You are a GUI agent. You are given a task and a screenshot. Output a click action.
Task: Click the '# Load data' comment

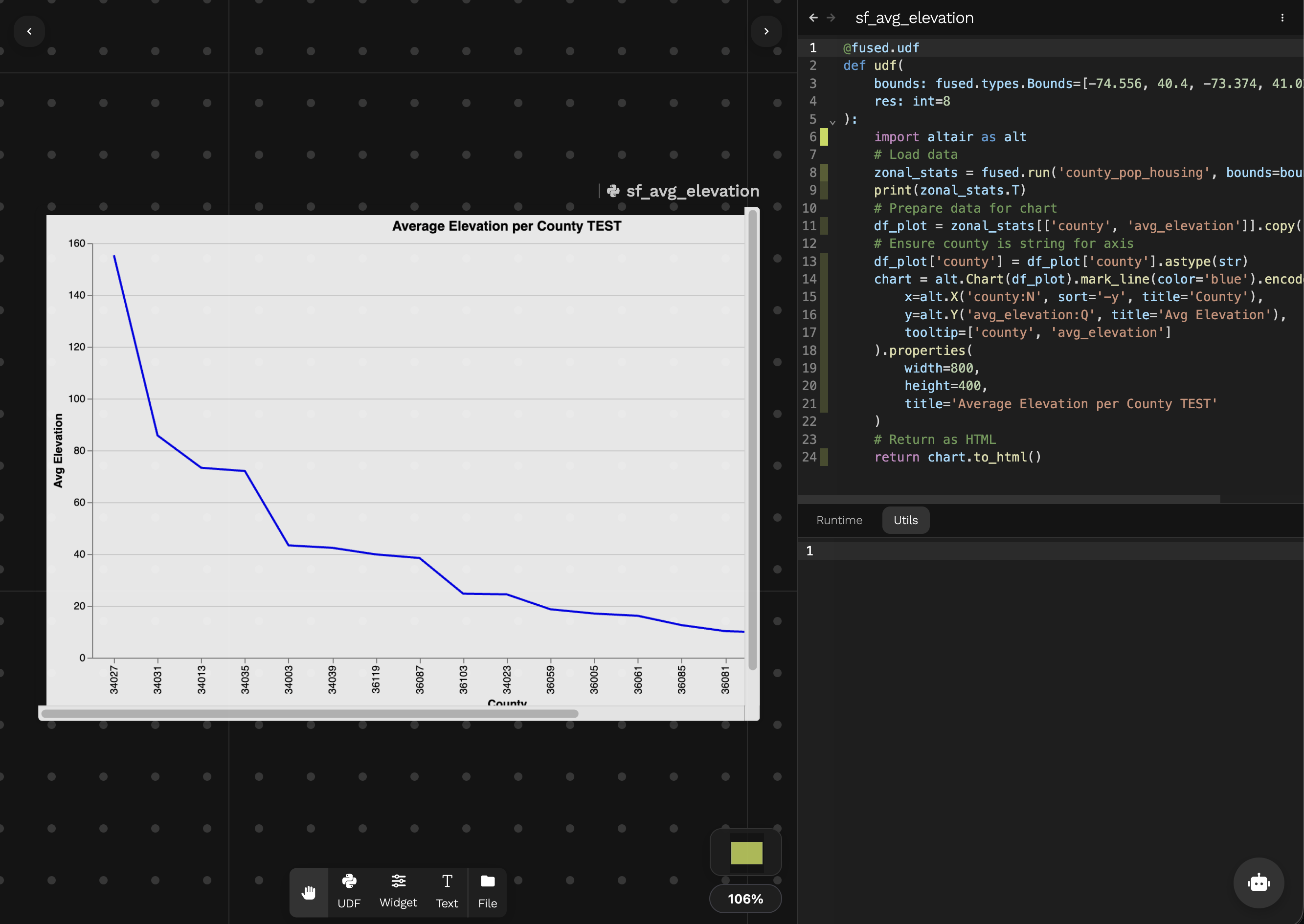pos(916,155)
